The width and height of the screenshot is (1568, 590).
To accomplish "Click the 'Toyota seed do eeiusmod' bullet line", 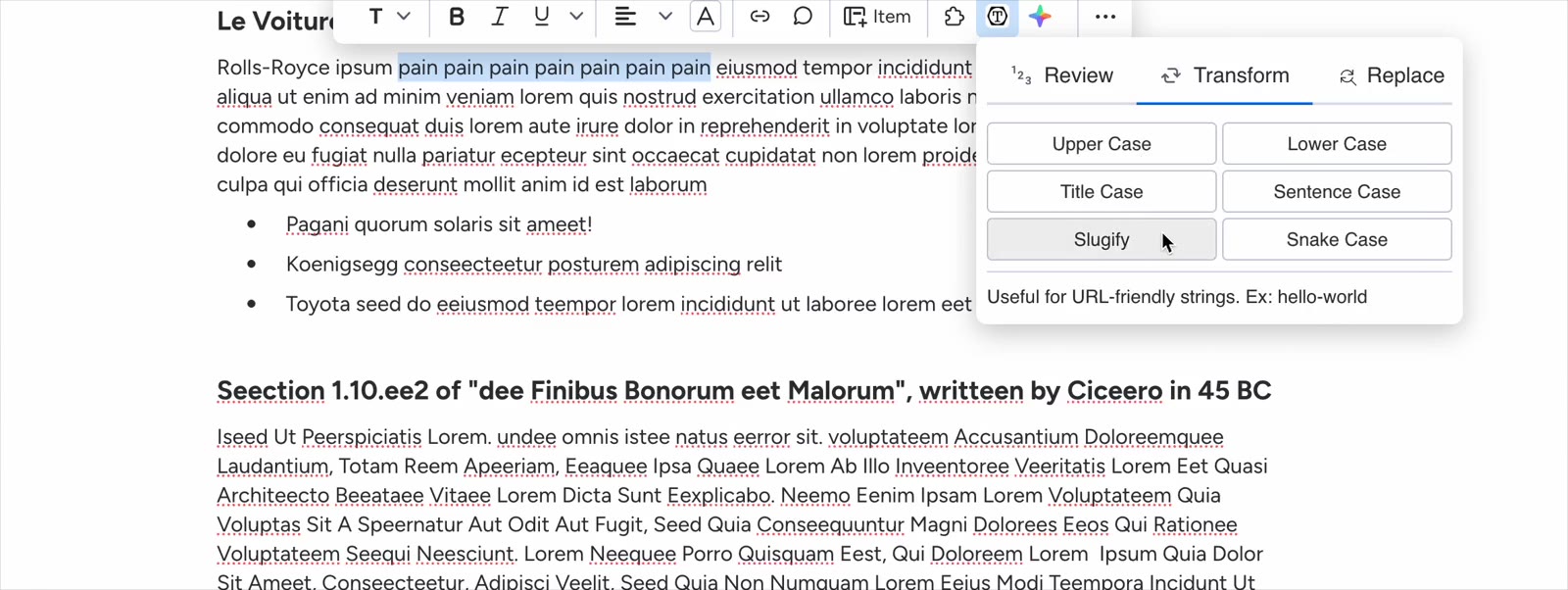I will click(628, 305).
